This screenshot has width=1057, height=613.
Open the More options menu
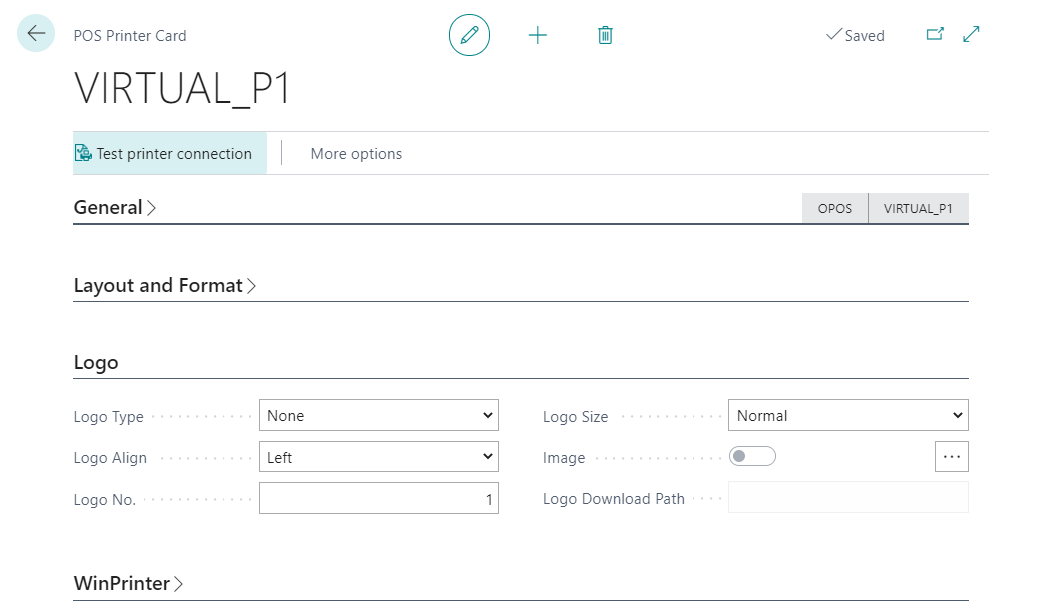[356, 154]
